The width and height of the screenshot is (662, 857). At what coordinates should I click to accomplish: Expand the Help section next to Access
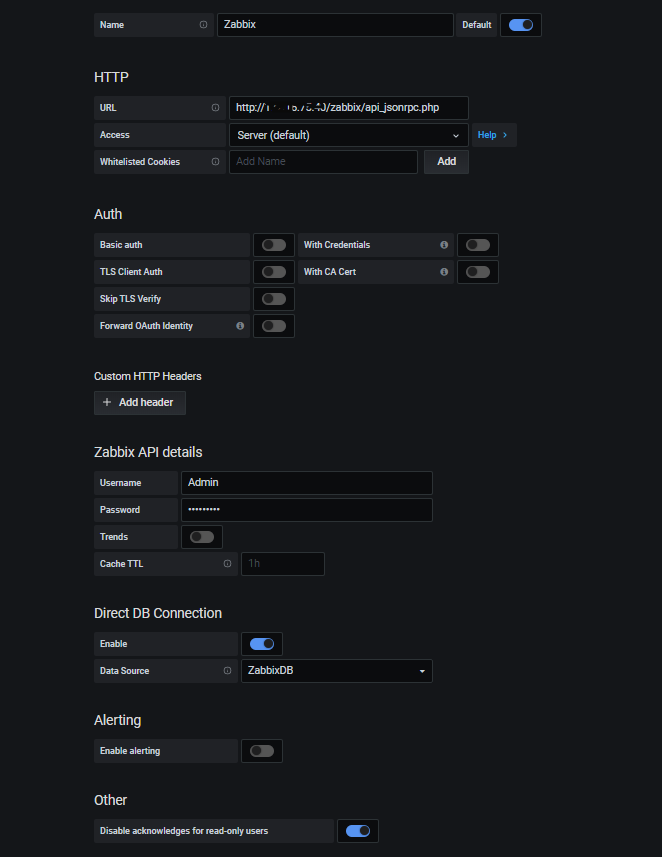[493, 134]
